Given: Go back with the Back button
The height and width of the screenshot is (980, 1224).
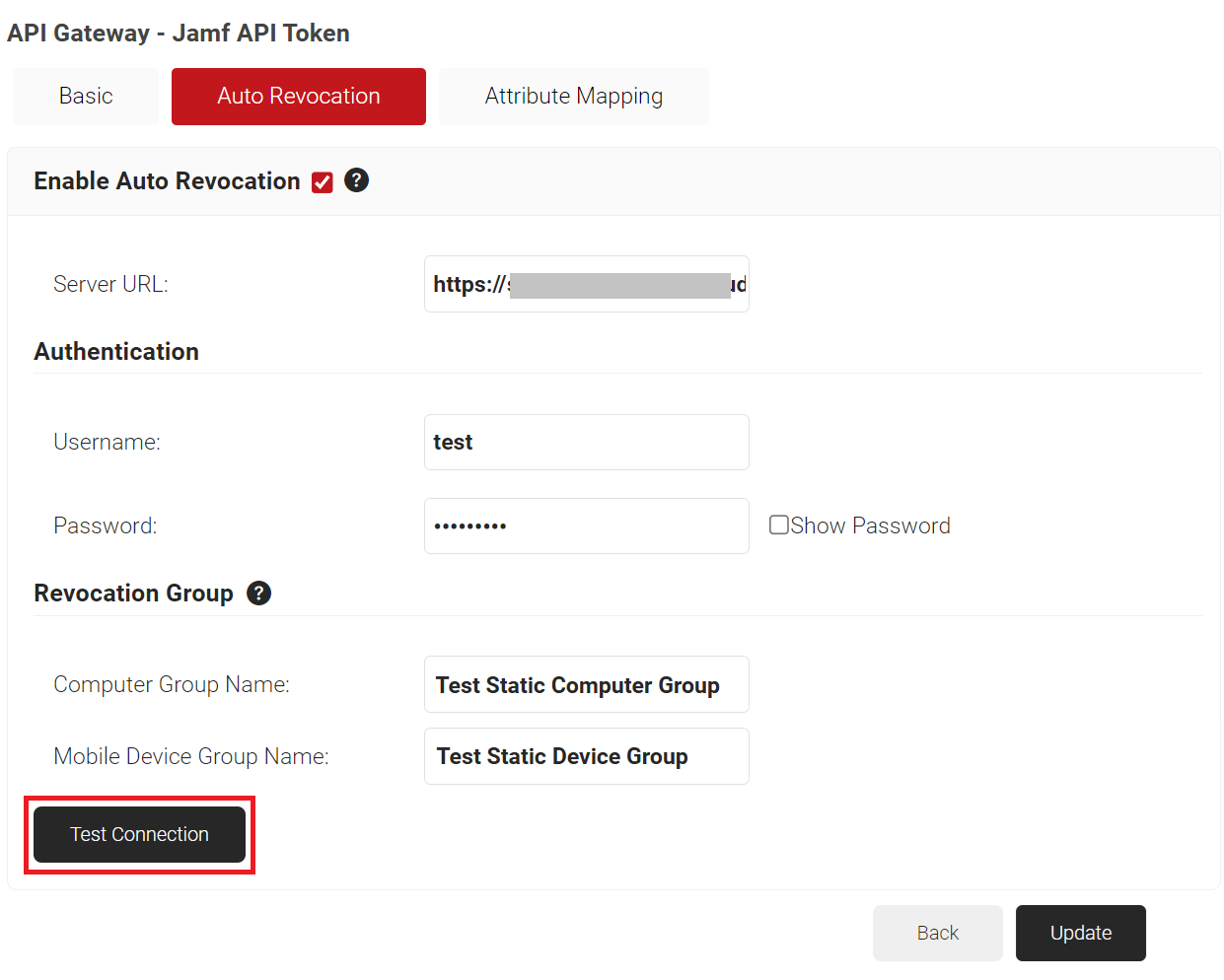Looking at the screenshot, I should click(x=937, y=933).
